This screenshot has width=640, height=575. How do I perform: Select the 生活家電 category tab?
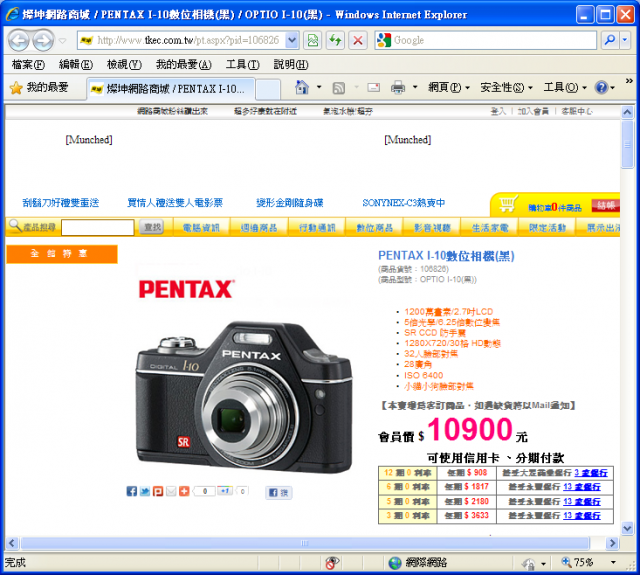pos(490,228)
